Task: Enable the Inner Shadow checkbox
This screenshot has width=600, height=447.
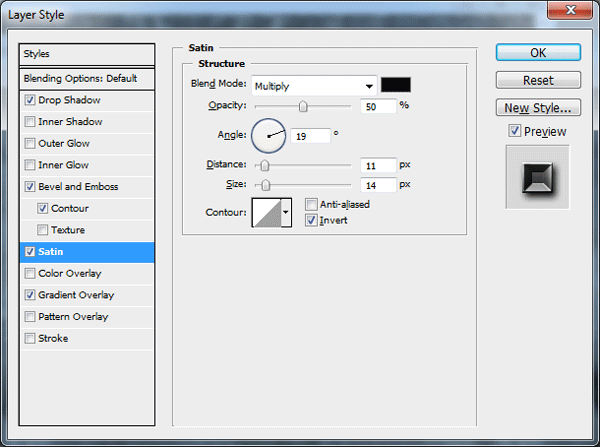Action: point(30,122)
